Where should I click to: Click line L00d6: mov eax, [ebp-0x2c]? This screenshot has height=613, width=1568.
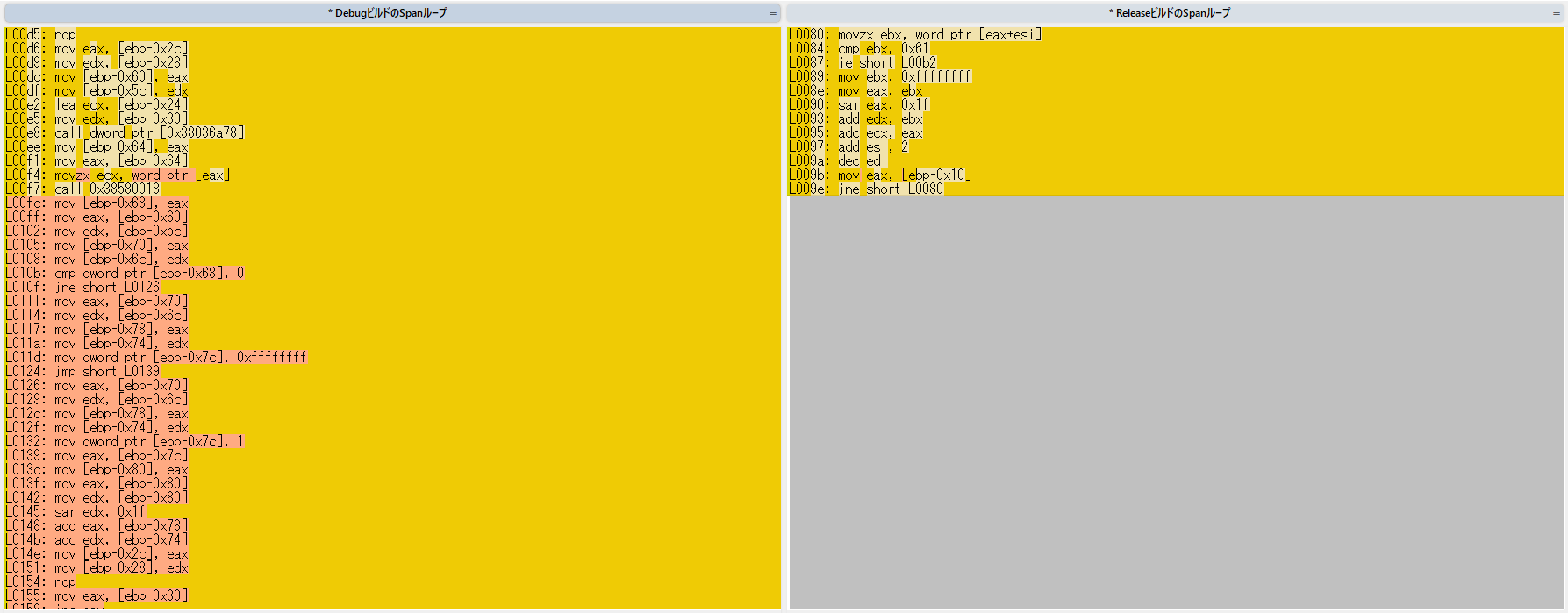click(97, 49)
